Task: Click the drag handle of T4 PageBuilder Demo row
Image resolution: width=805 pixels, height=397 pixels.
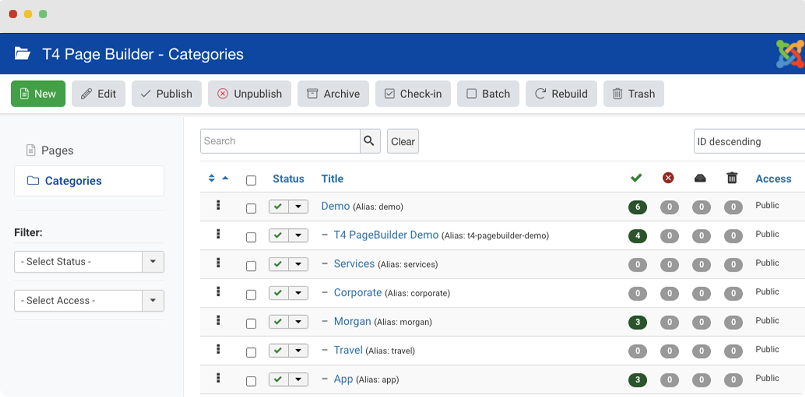Action: [218, 234]
